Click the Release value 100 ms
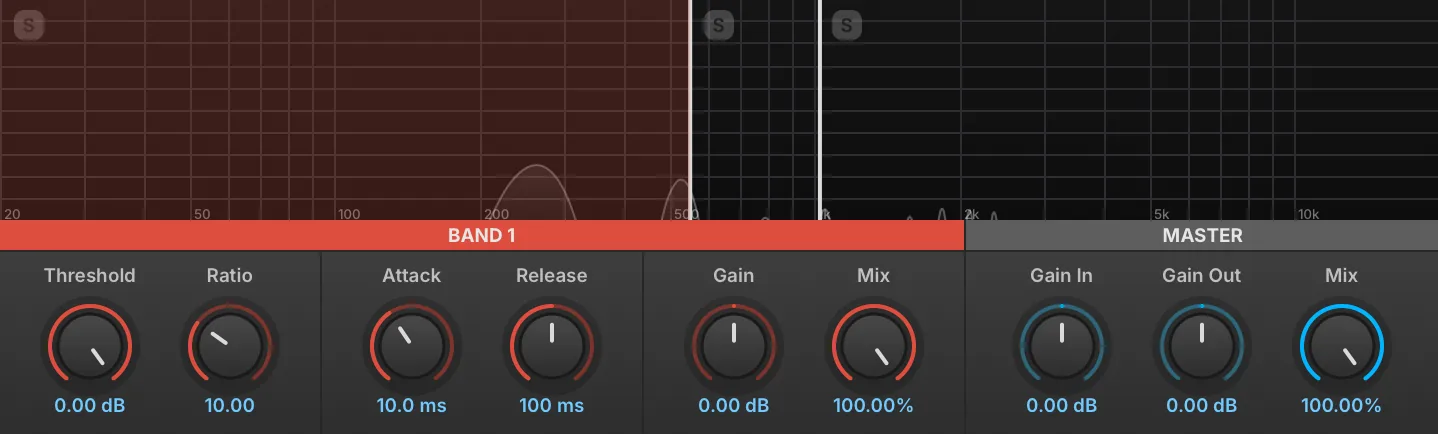The width and height of the screenshot is (1438, 434). point(551,406)
